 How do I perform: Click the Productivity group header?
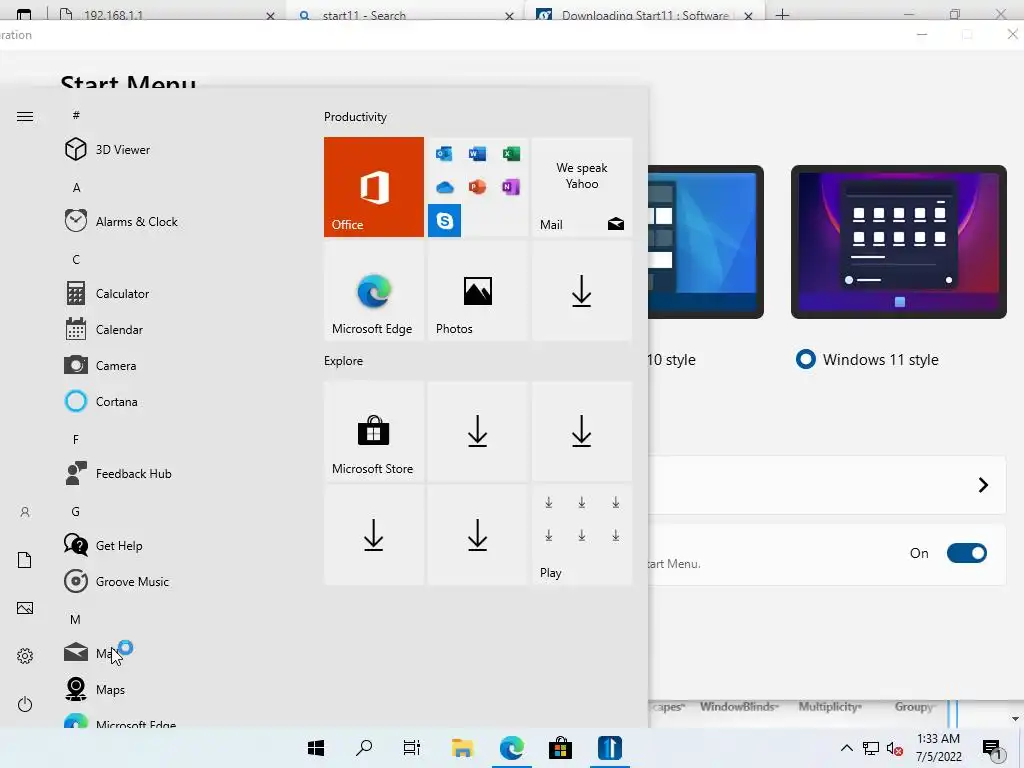click(355, 117)
